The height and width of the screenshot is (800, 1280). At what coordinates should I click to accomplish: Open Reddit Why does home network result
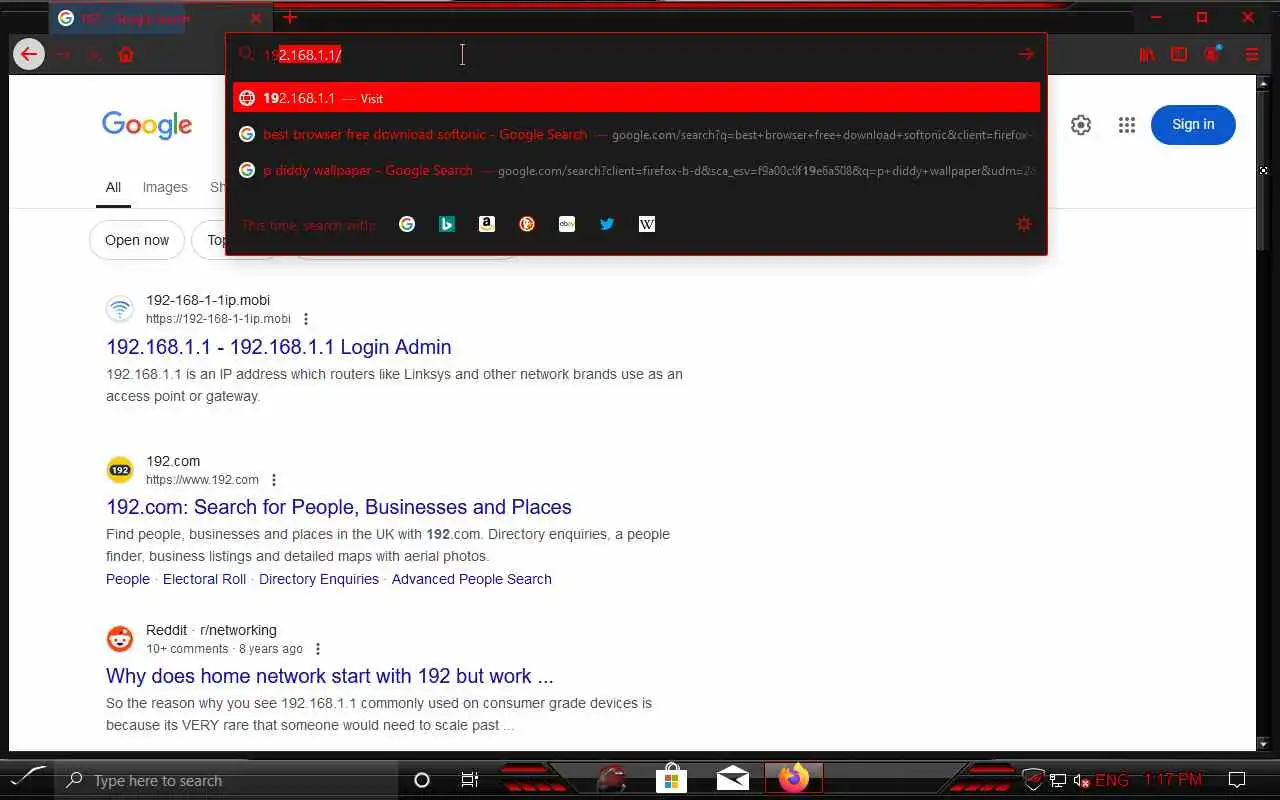pyautogui.click(x=330, y=676)
